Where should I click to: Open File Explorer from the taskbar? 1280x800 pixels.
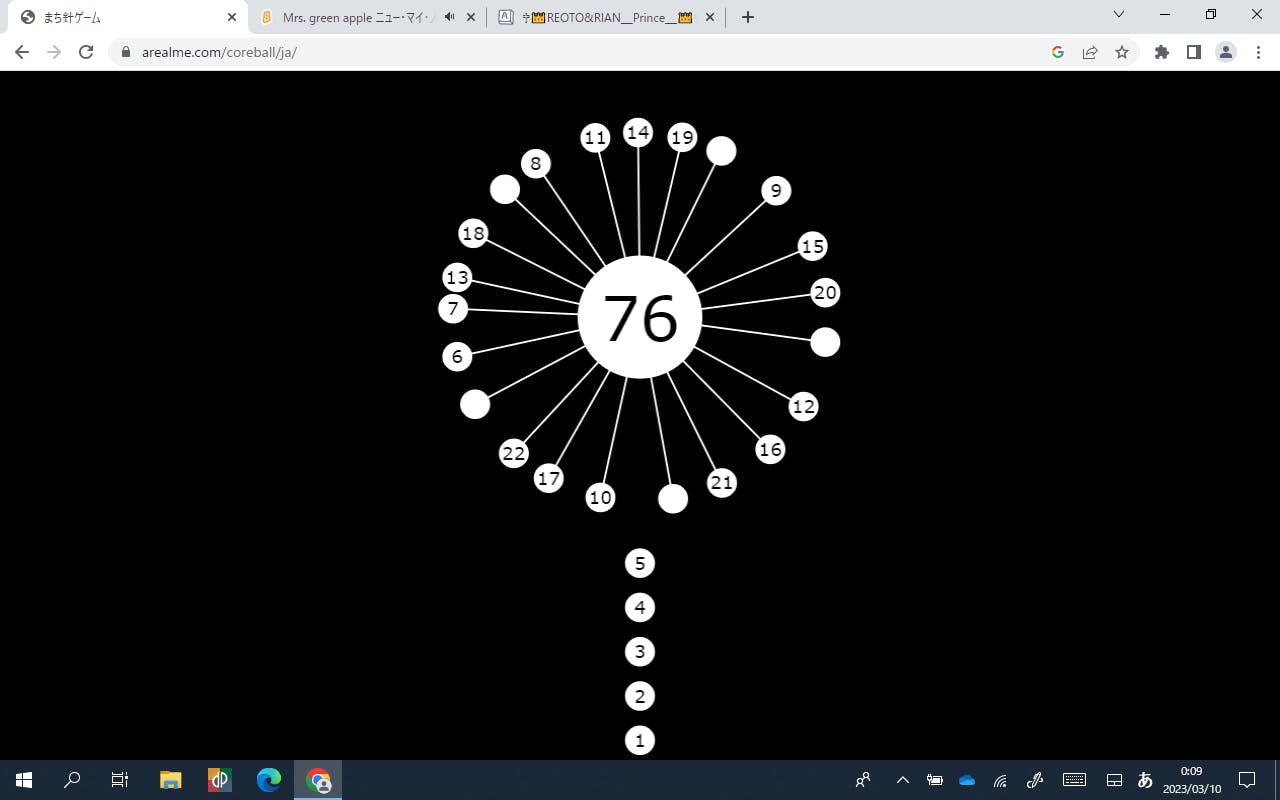[171, 780]
